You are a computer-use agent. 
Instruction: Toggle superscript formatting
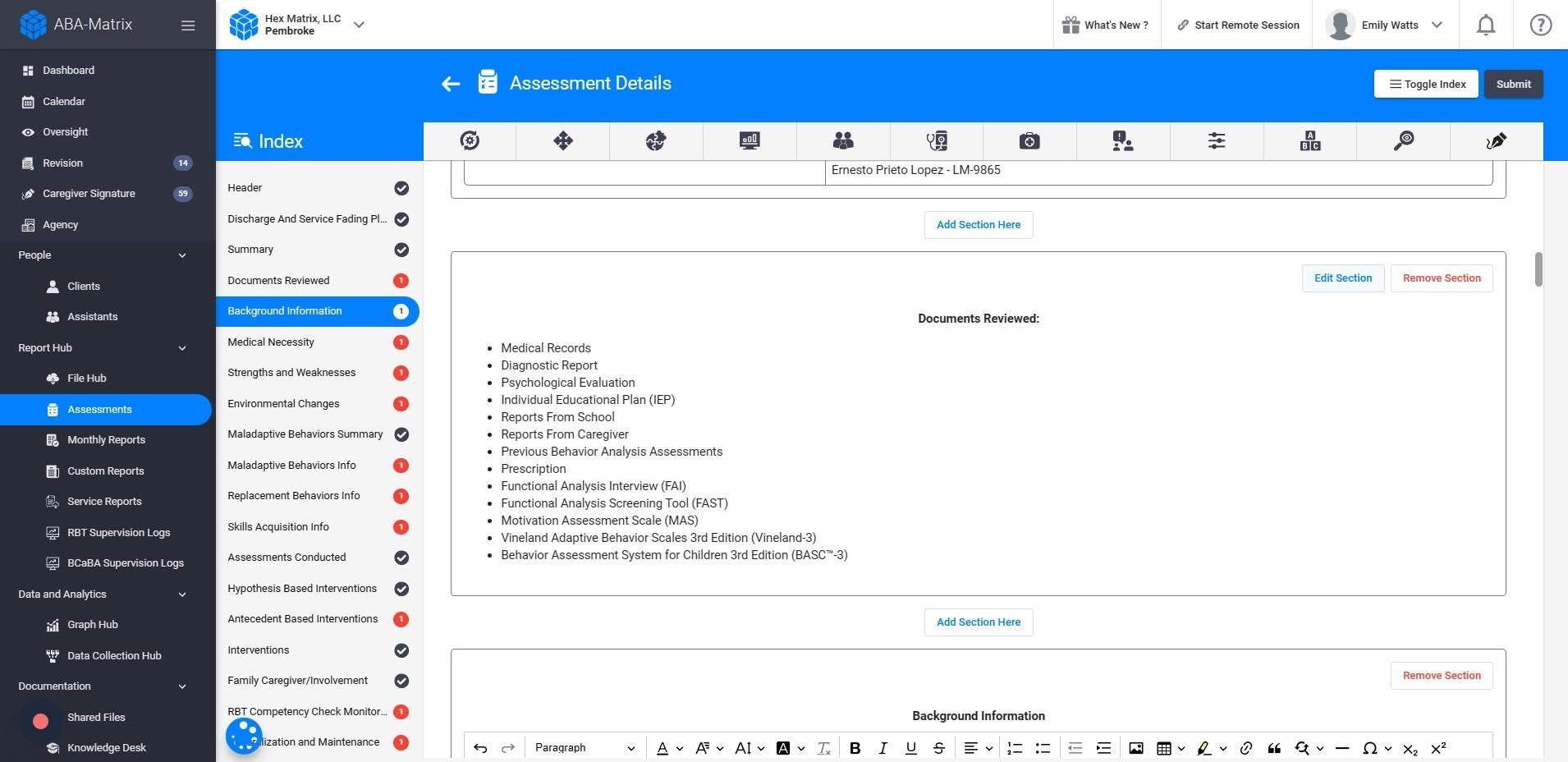[x=1438, y=748]
